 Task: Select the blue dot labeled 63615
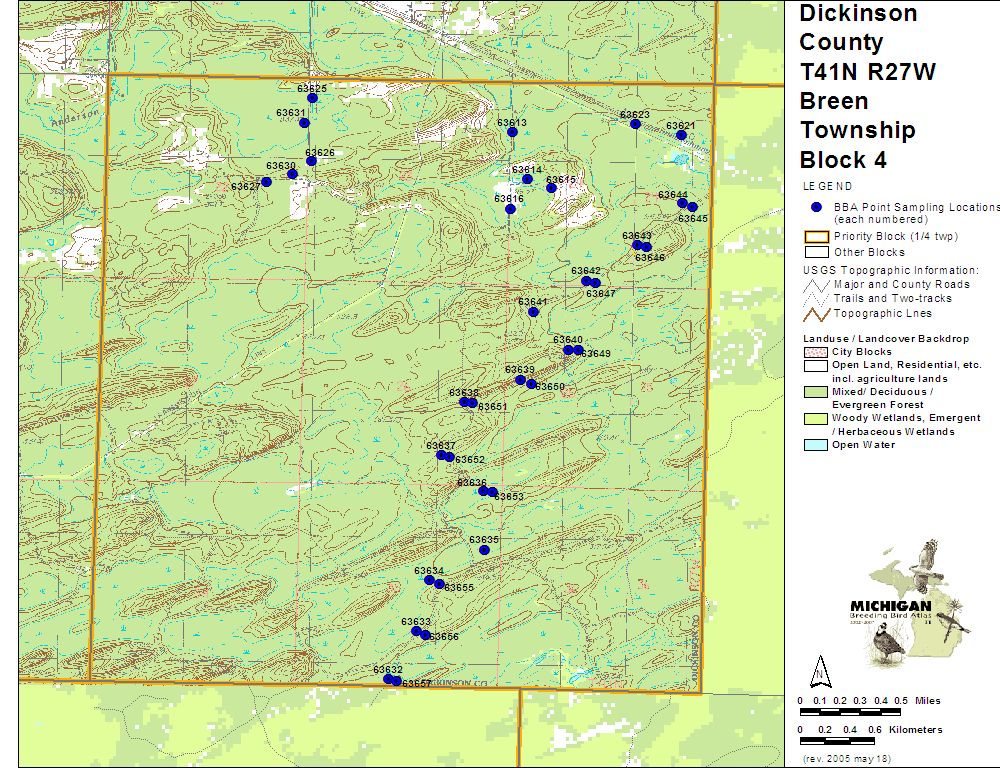551,188
